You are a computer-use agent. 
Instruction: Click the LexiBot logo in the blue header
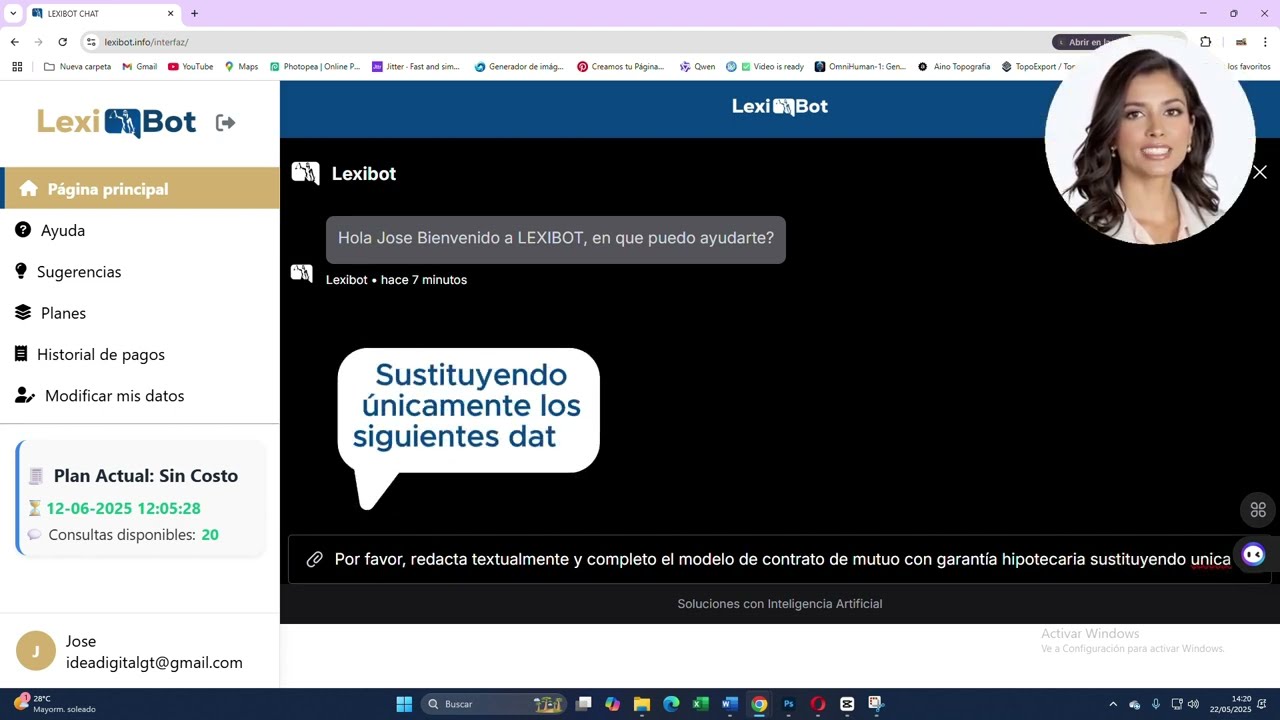pyautogui.click(x=780, y=106)
